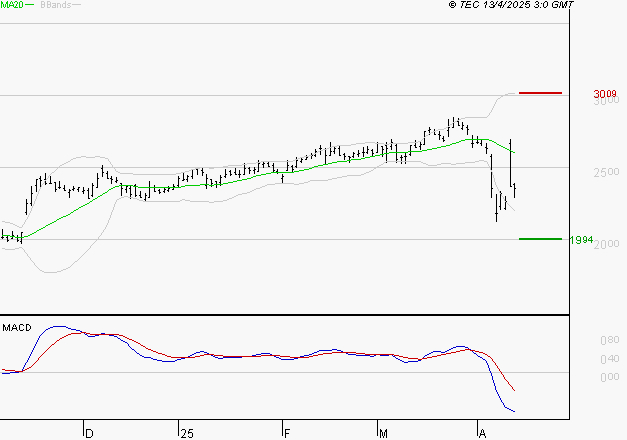Click the 0.40 MACD axis label
627x440 pixels.
[x=610, y=359]
